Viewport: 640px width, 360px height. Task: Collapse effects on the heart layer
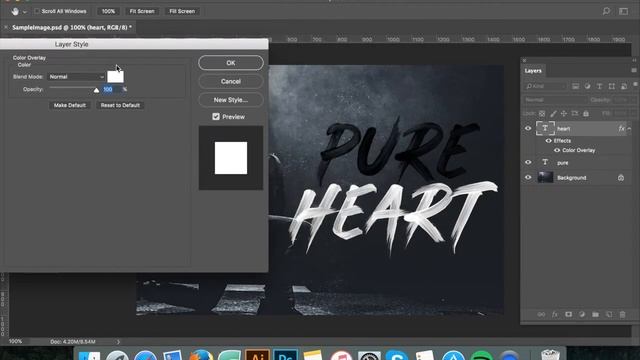coord(629,129)
